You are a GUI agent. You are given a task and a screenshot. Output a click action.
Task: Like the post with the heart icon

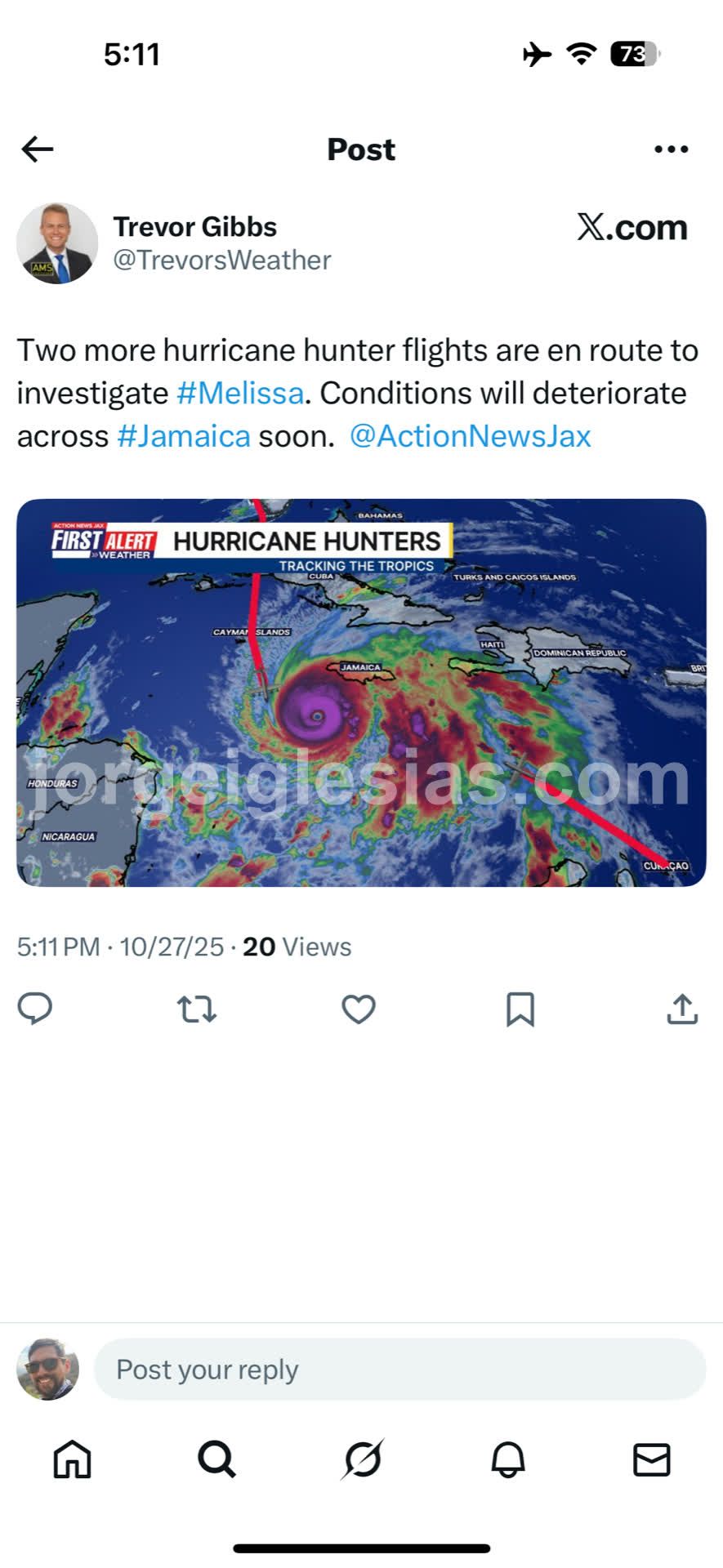pyautogui.click(x=359, y=1009)
